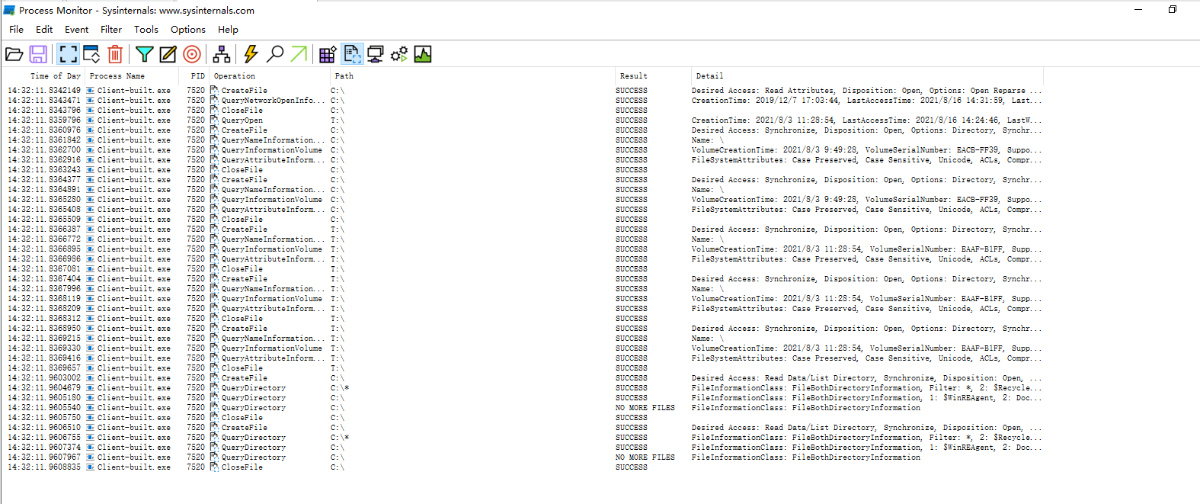
Task: Click the Save floppy disk icon
Action: pyautogui.click(x=39, y=54)
